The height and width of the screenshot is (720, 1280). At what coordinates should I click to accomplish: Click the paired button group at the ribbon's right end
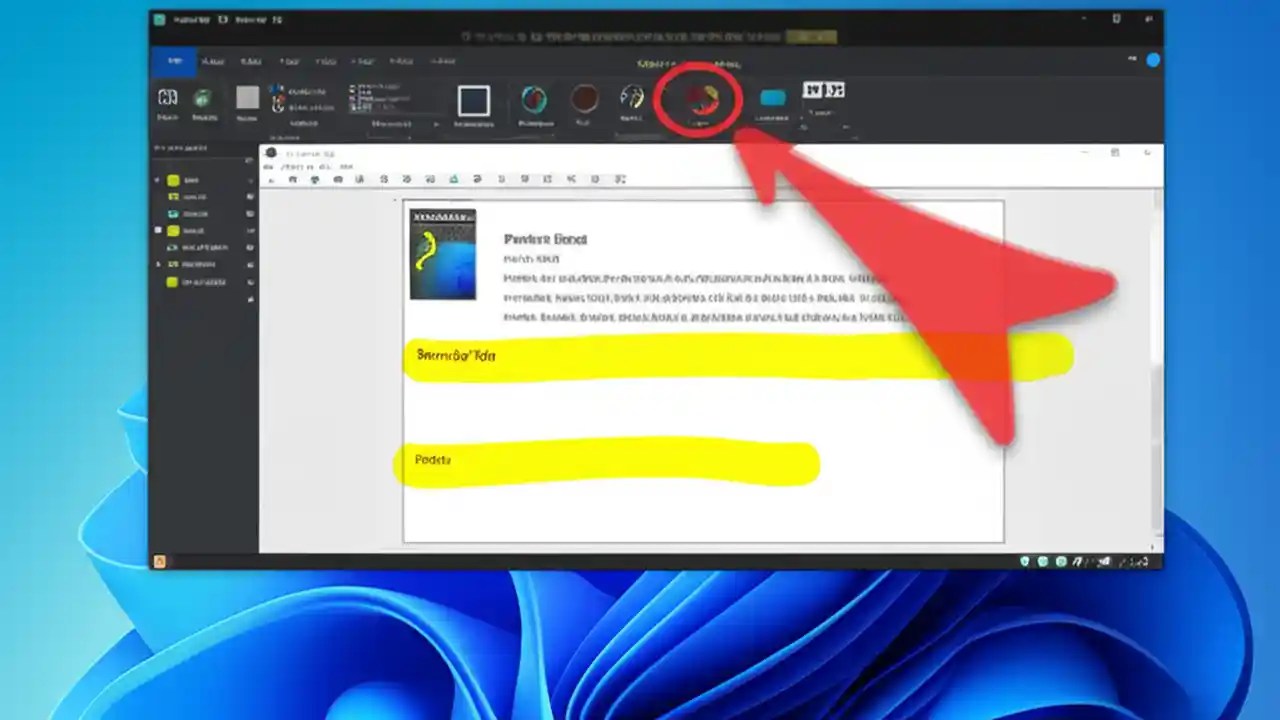click(823, 90)
